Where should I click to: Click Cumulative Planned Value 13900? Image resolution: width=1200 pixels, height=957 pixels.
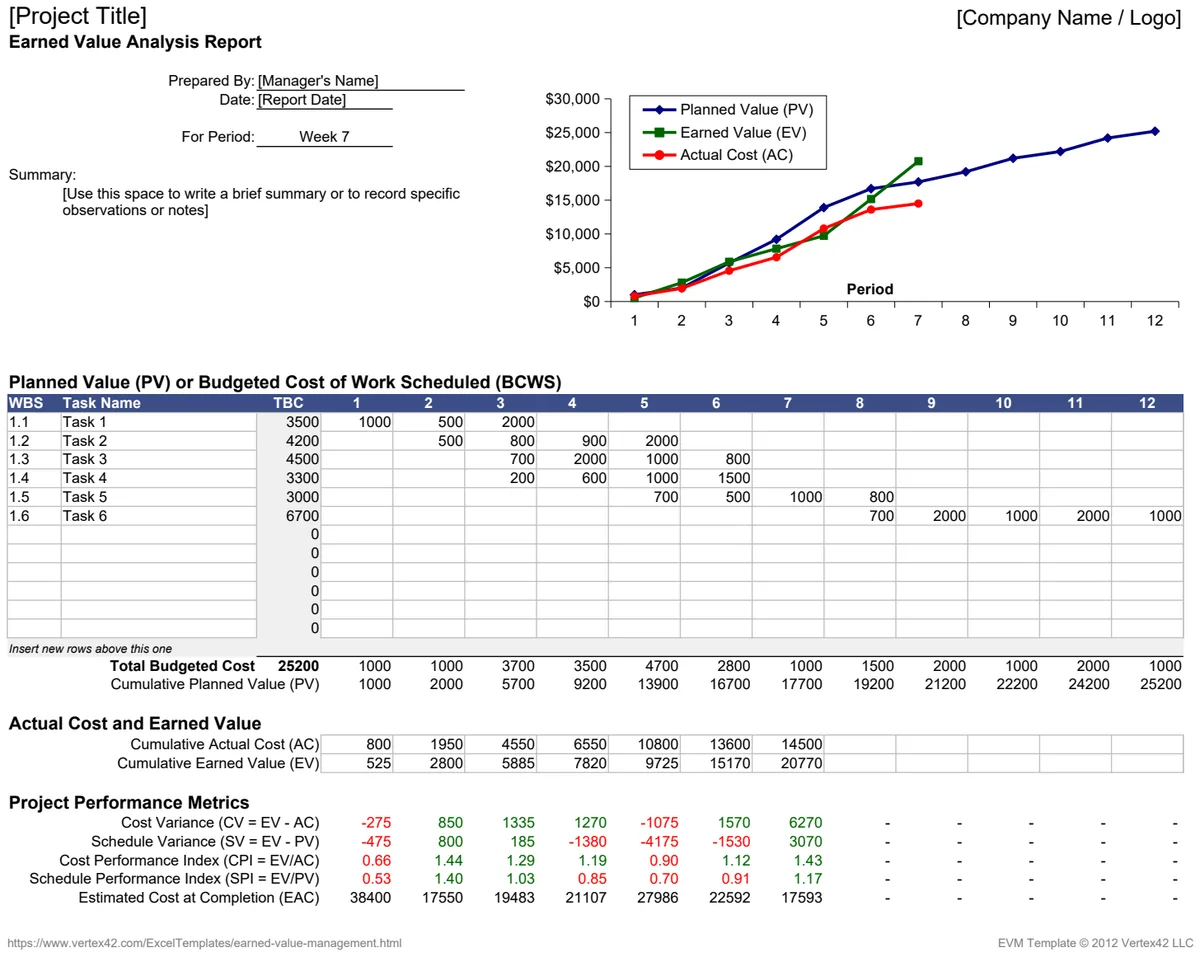point(658,685)
